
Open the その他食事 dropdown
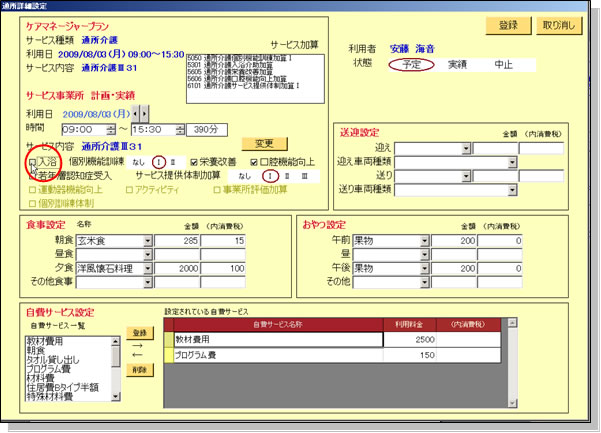(148, 282)
